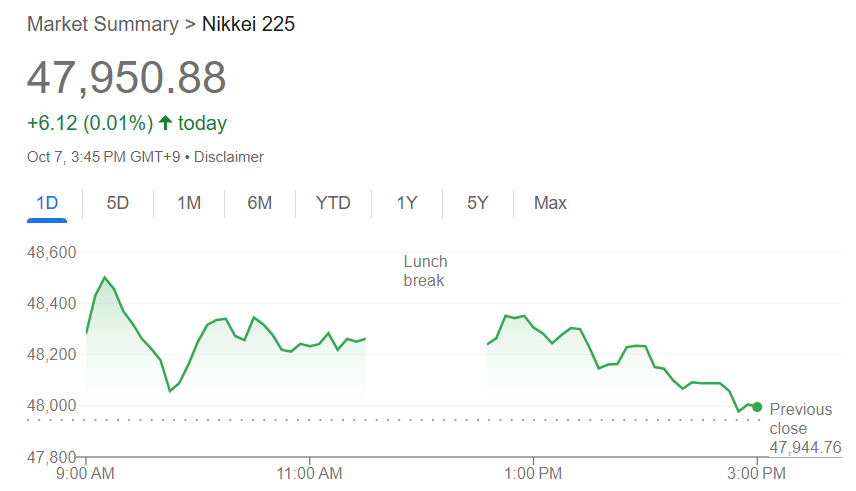The image size is (856, 491).
Task: Switch to the 5D chart tab
Action: tap(118, 203)
